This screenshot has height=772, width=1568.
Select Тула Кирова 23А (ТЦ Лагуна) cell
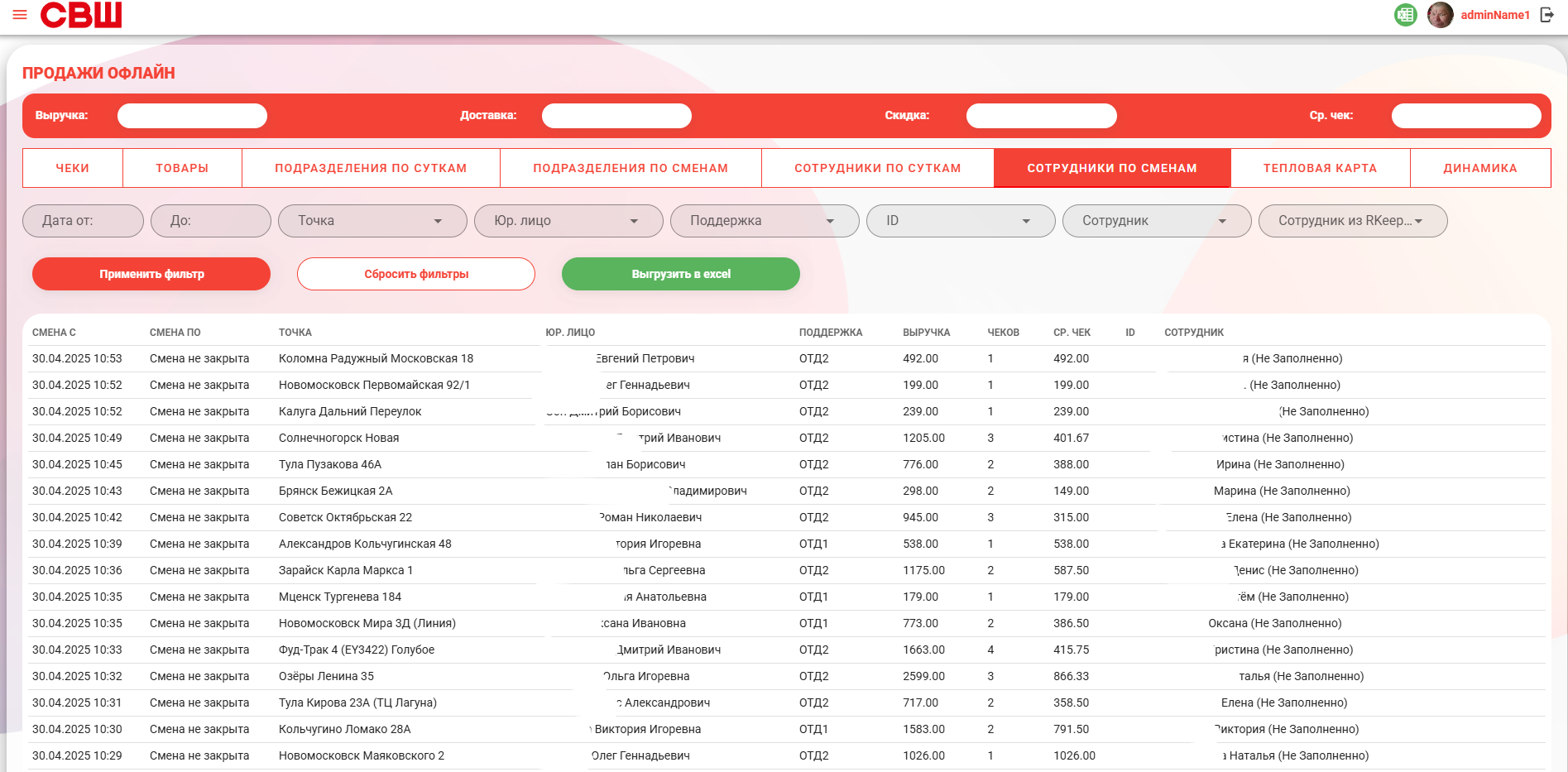pyautogui.click(x=357, y=702)
